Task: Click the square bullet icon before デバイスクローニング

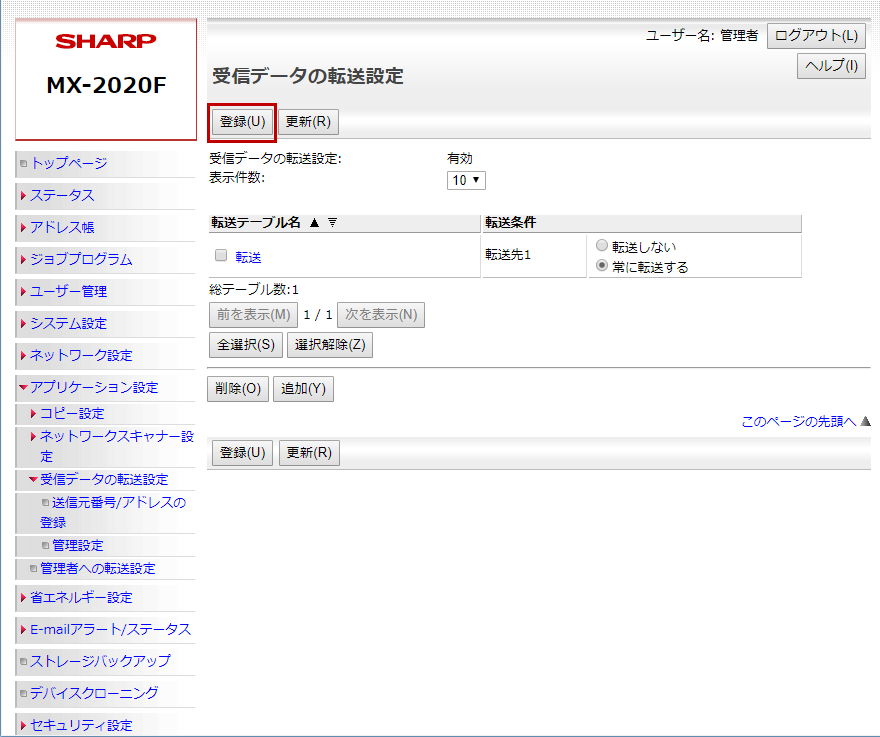Action: click(23, 694)
